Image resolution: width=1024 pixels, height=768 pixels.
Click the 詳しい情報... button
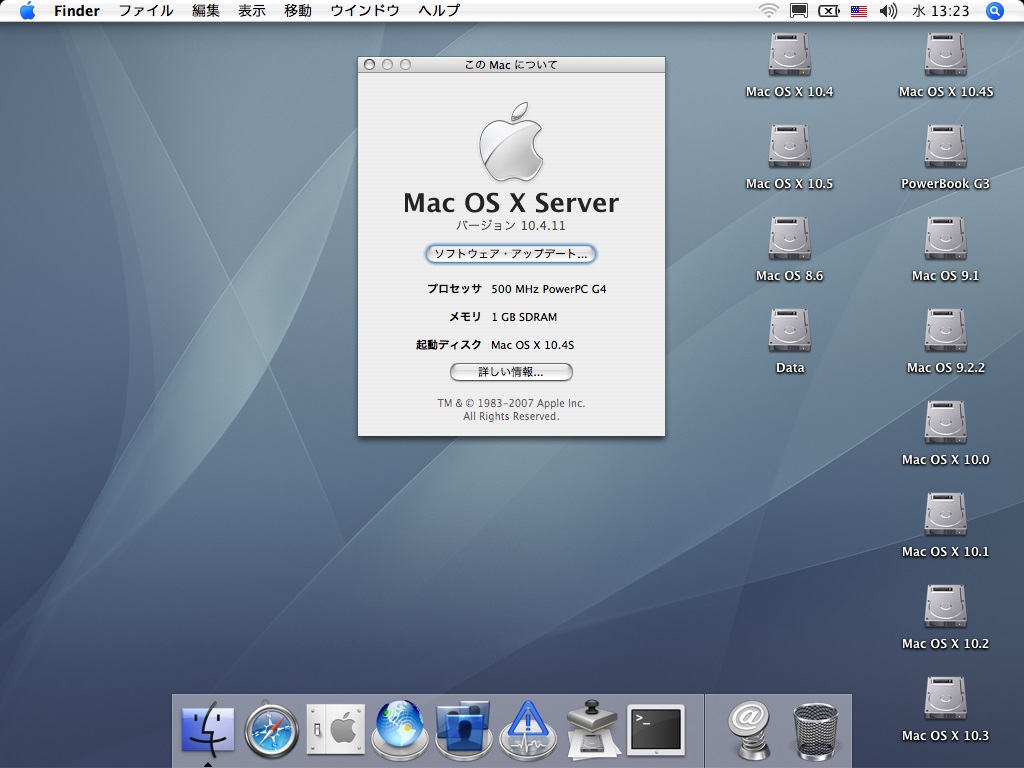pos(511,372)
